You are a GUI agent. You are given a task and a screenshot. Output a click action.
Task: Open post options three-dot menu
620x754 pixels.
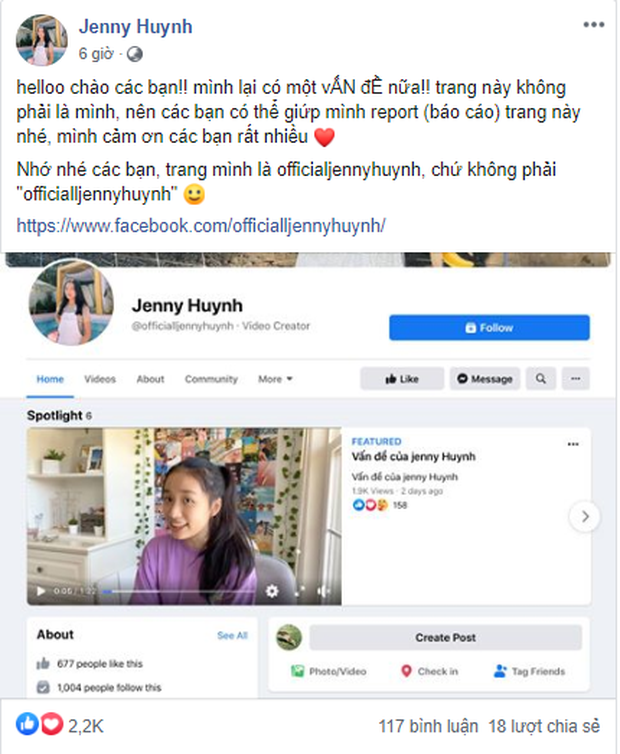pos(594,25)
